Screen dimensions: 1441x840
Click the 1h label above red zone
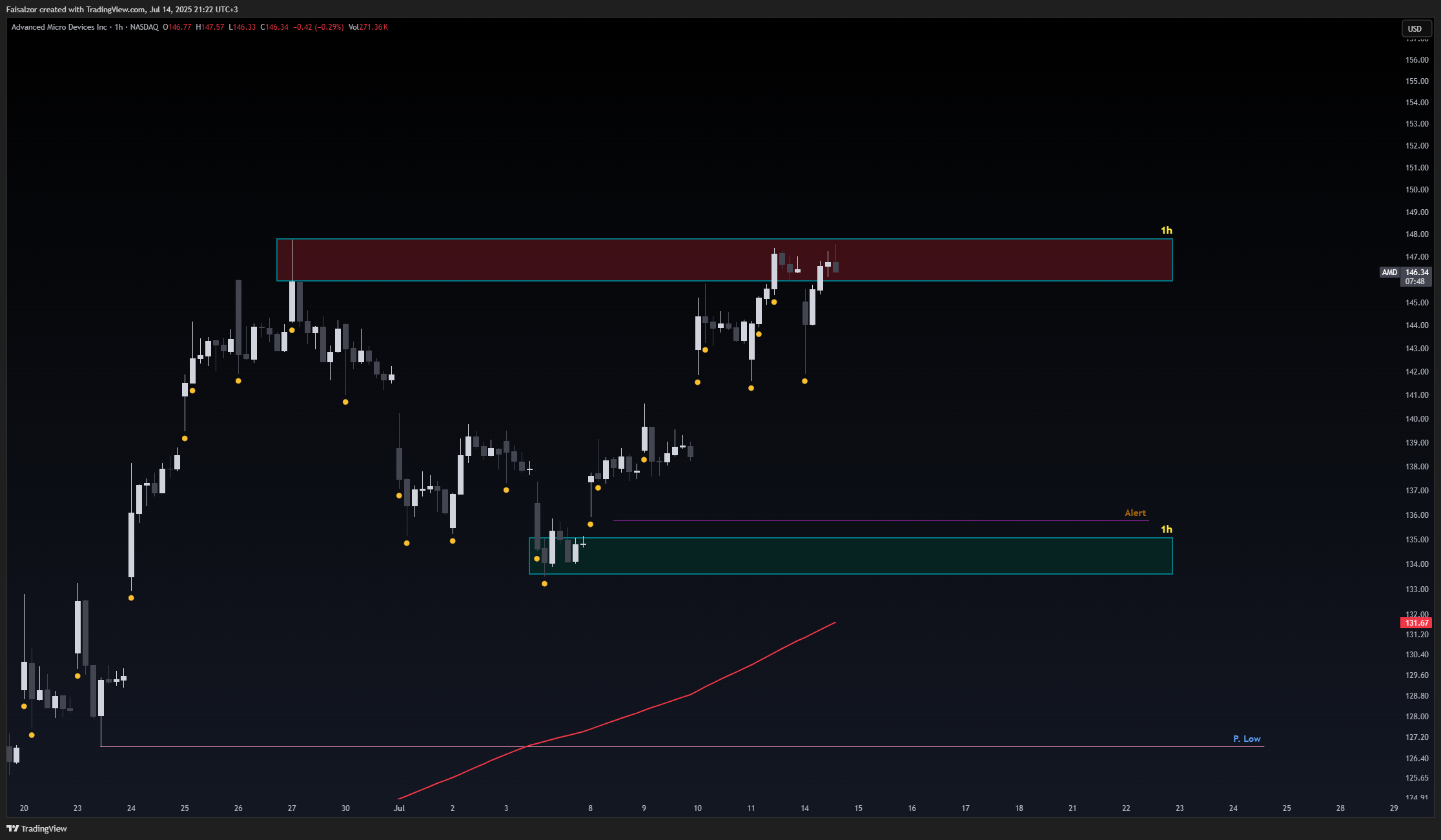pos(1166,230)
